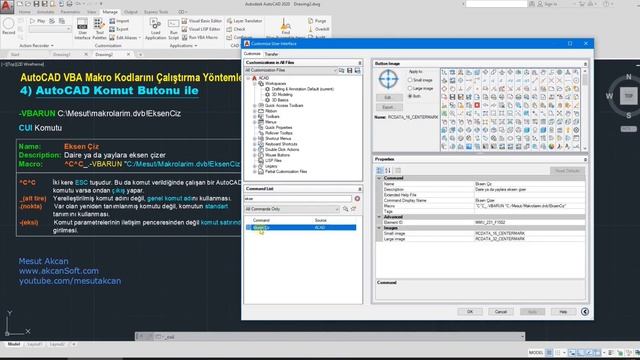Viewport: 640px width, 360px height.
Task: Click the Edit button under Button Image
Action: (389, 98)
